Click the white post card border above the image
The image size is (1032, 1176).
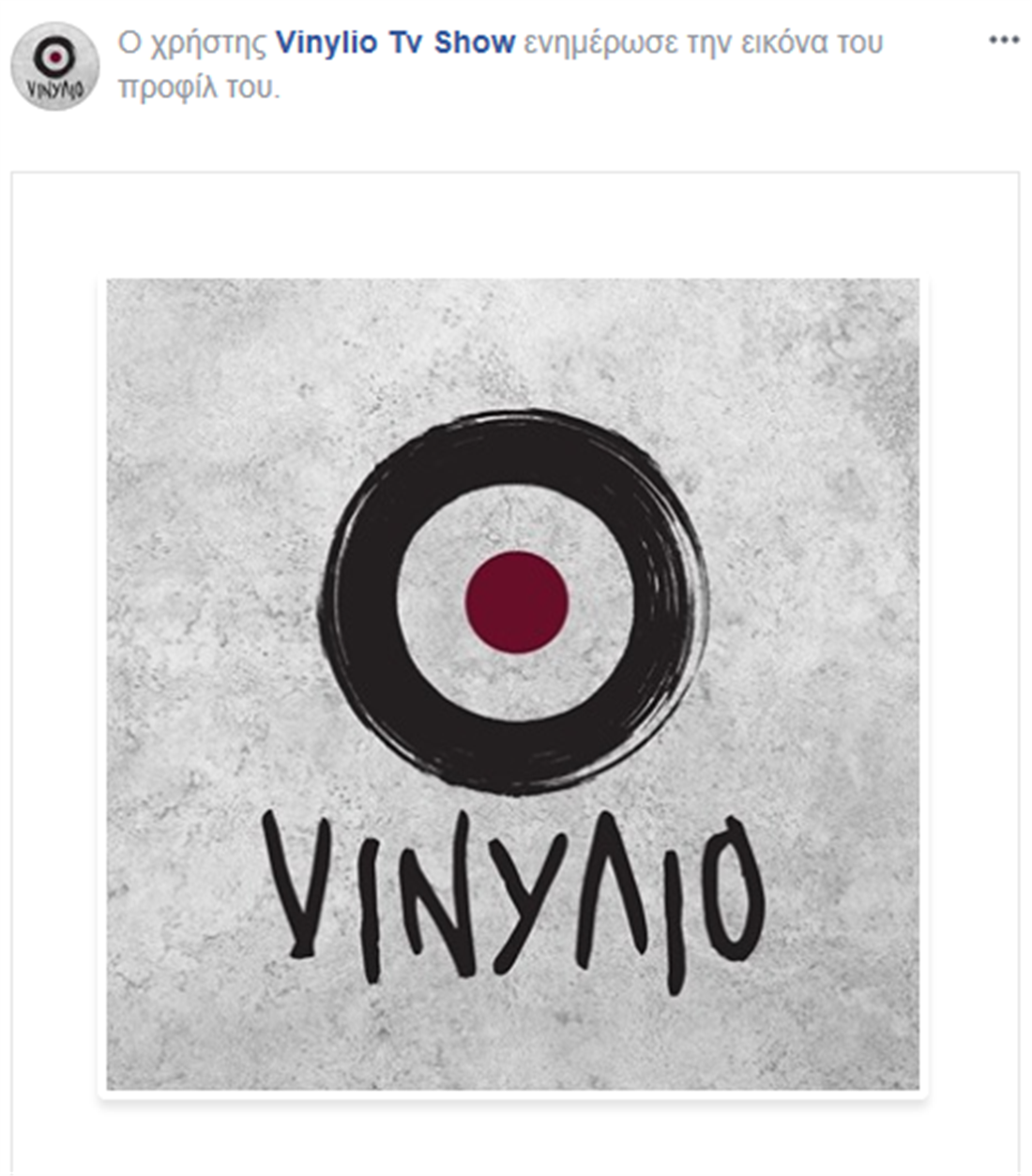(514, 225)
